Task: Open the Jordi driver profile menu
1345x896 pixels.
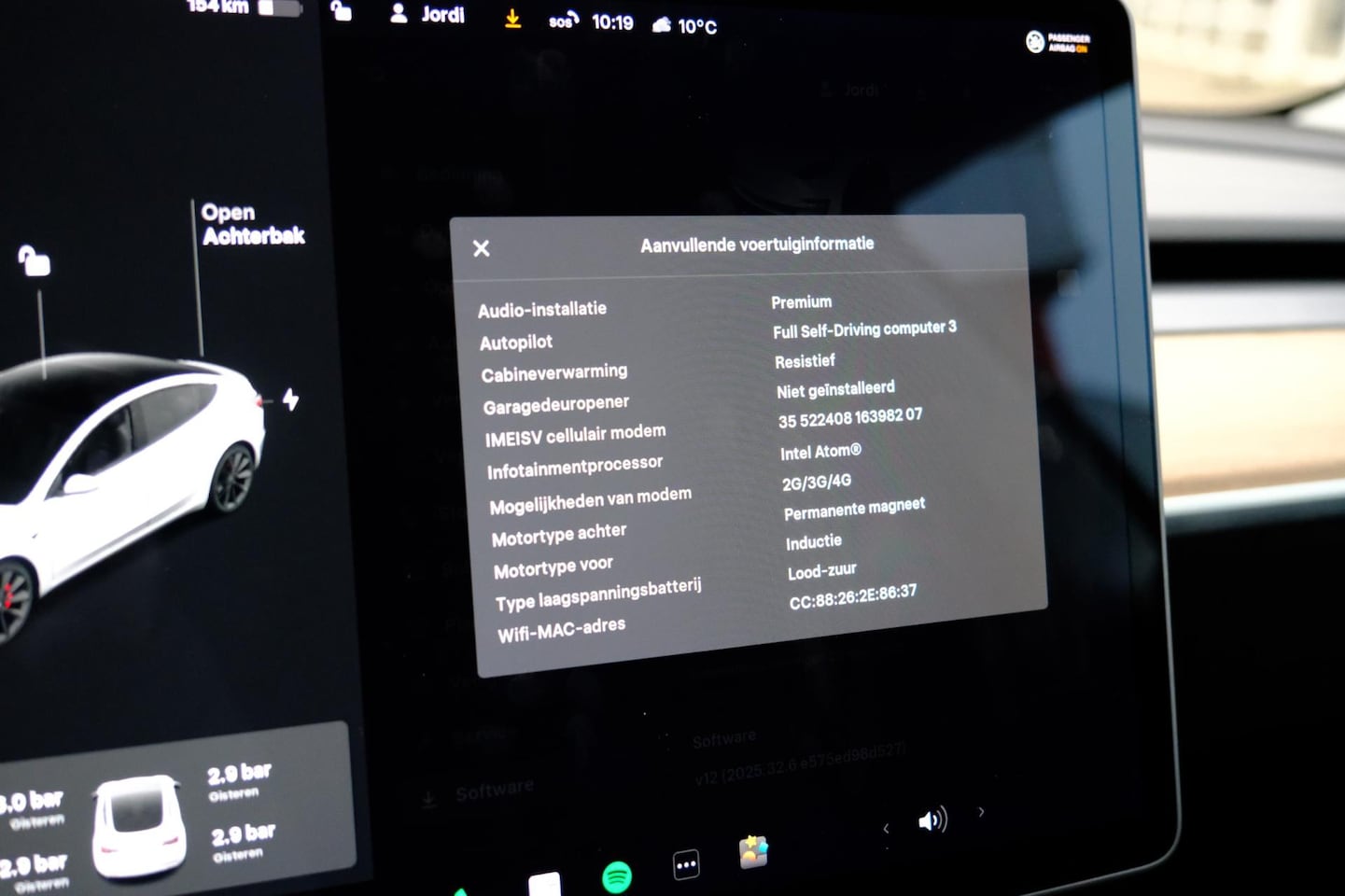Action: 427,14
